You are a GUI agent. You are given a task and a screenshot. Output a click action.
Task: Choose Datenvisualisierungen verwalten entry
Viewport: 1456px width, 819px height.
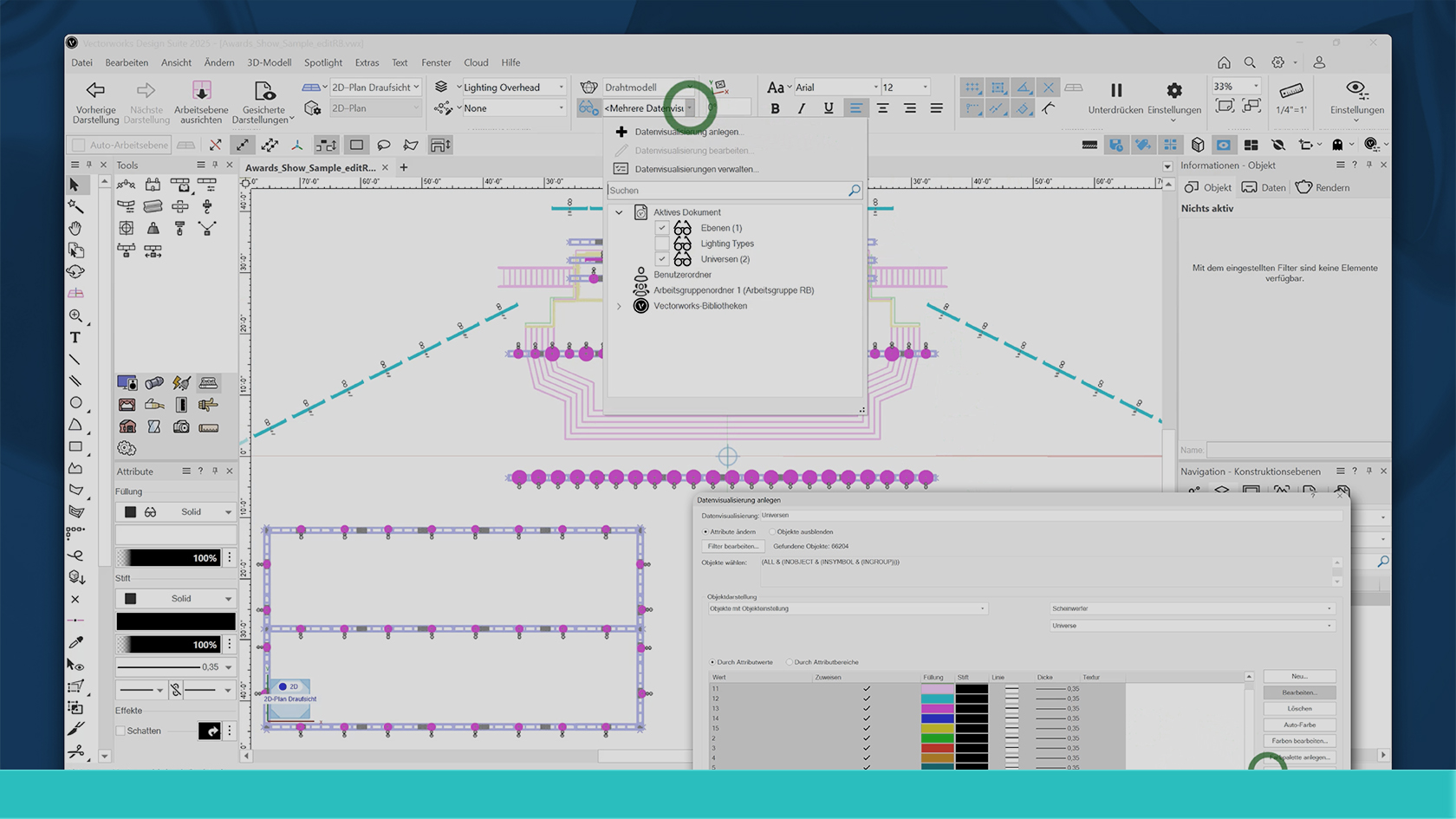(696, 169)
